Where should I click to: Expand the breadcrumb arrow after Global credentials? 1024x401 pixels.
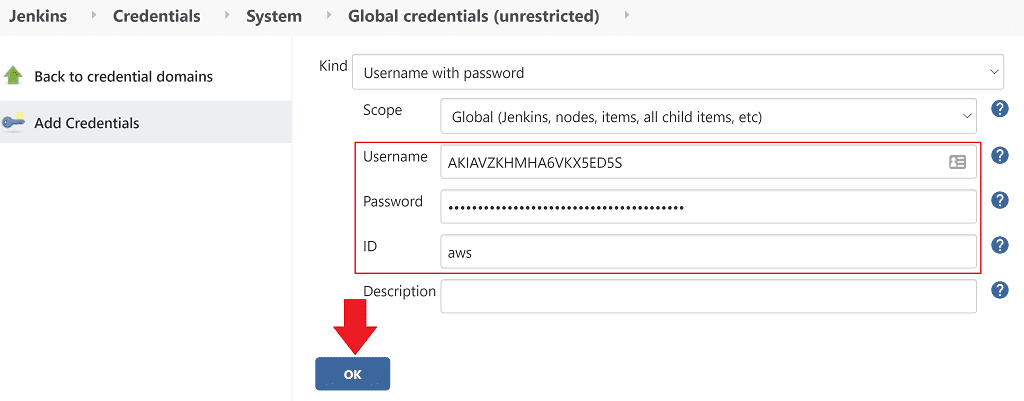tap(626, 15)
